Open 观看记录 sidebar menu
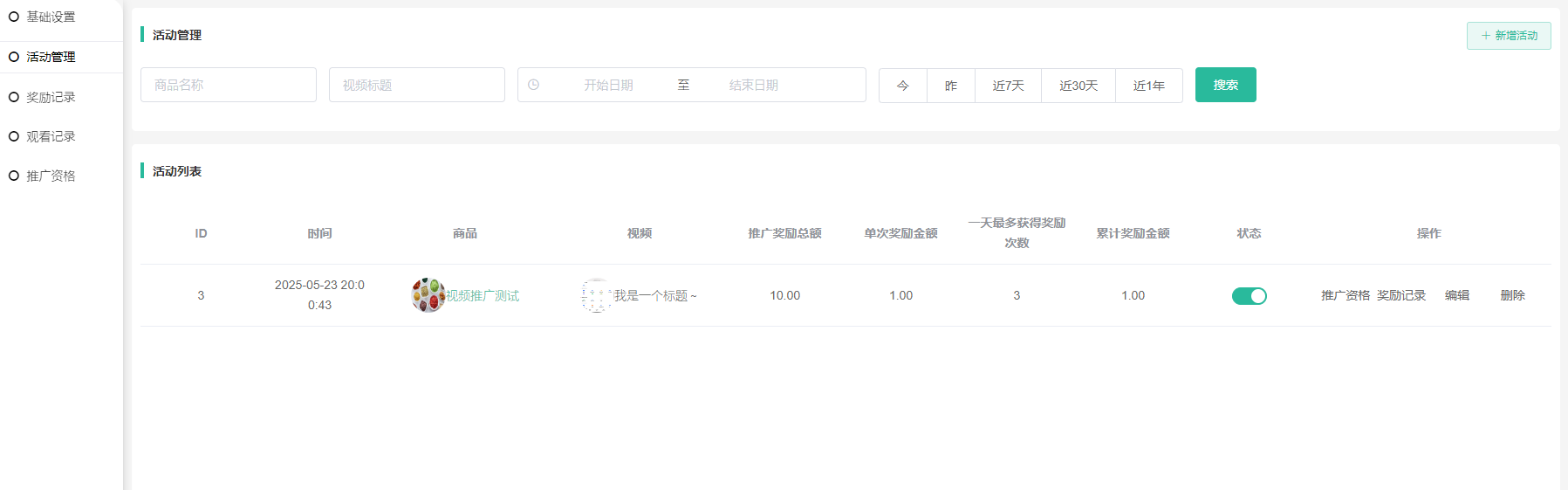The image size is (1568, 490). (50, 136)
